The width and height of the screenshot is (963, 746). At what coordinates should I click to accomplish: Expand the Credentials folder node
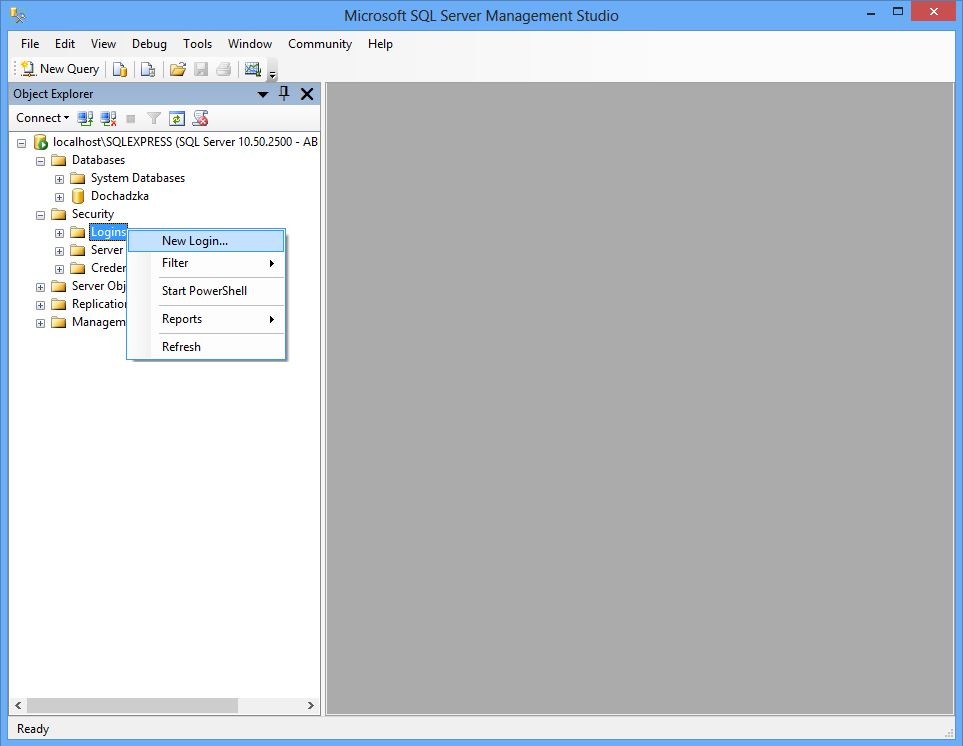tap(60, 269)
